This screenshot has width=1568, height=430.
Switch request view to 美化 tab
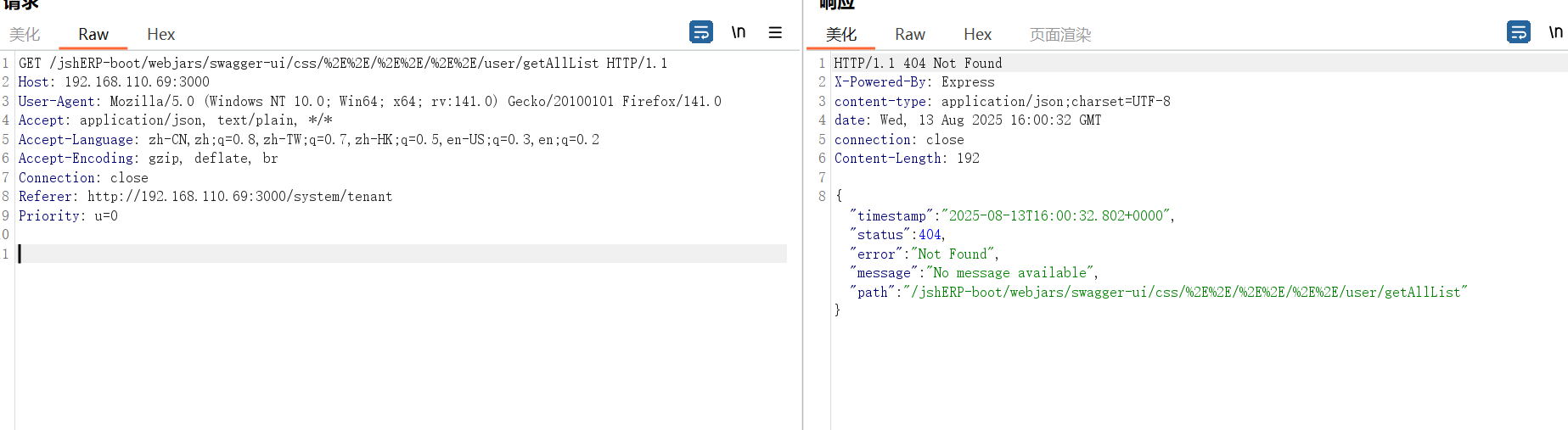pyautogui.click(x=25, y=35)
